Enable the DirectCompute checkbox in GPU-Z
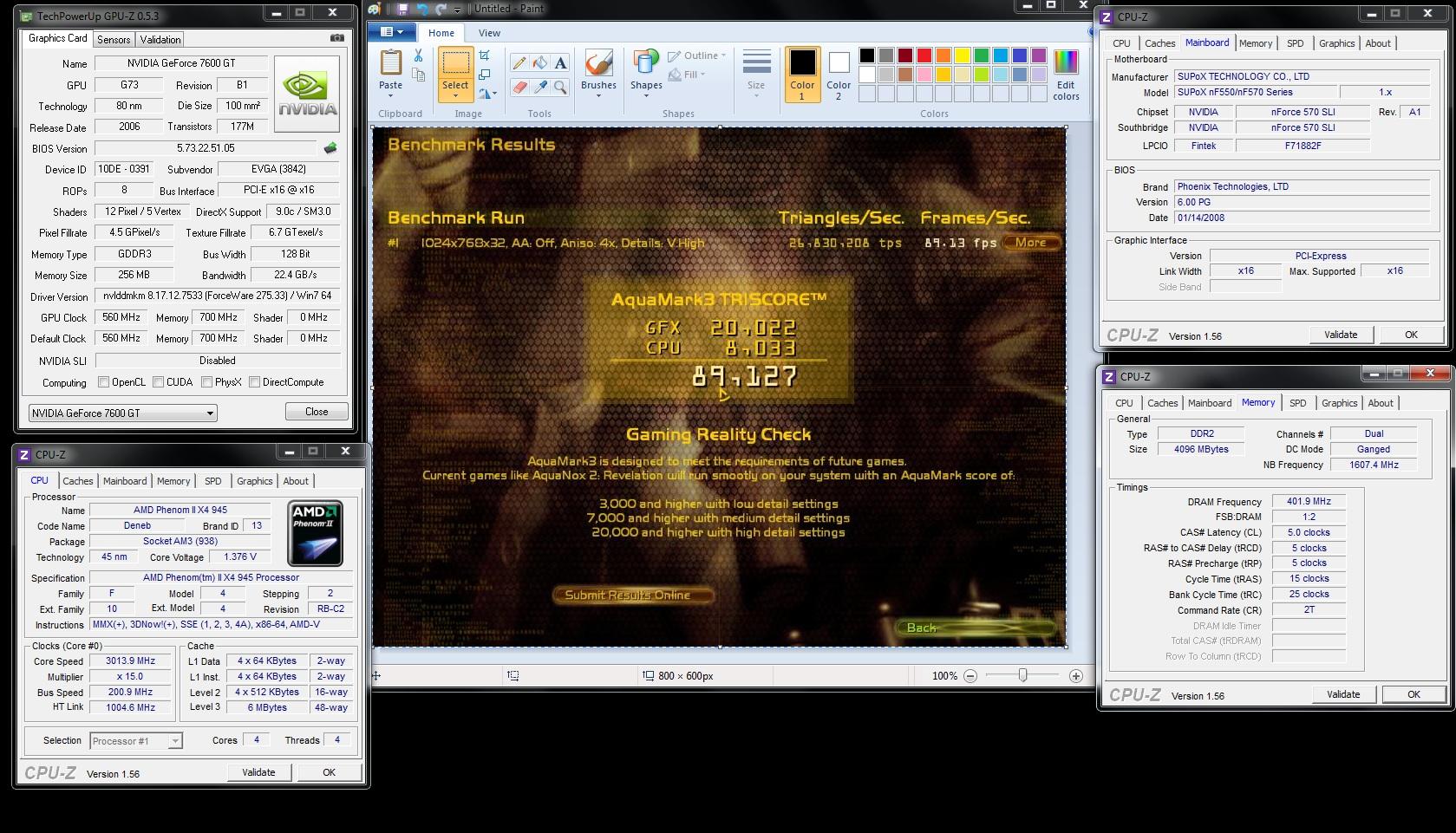 coord(255,382)
